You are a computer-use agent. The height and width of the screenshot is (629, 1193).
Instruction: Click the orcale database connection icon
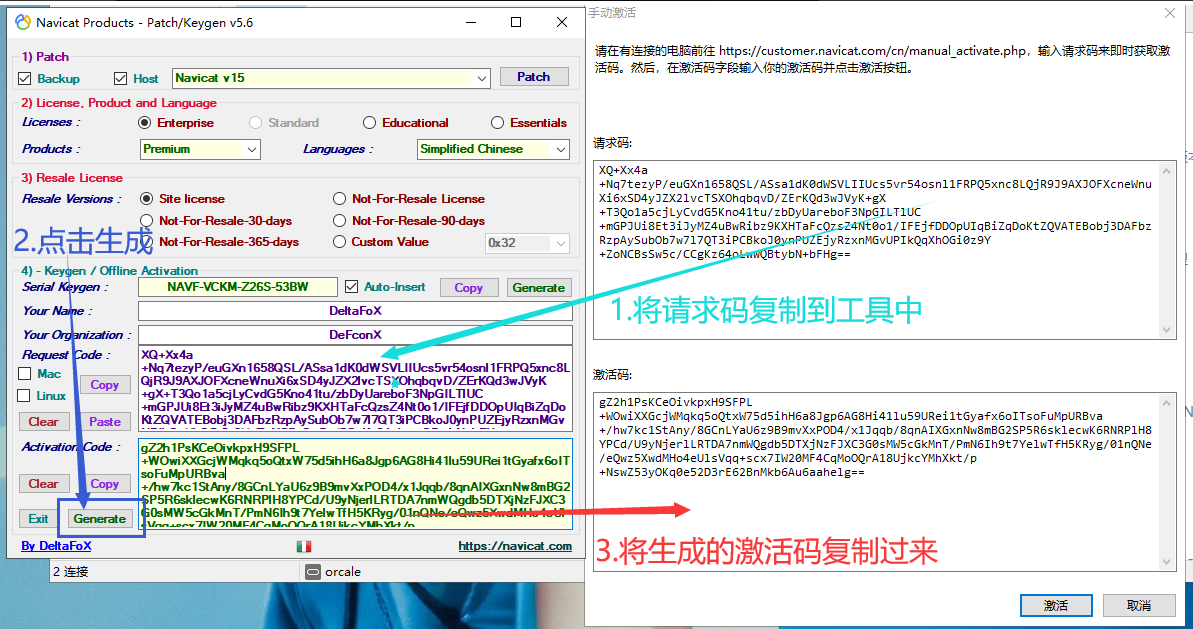click(312, 572)
